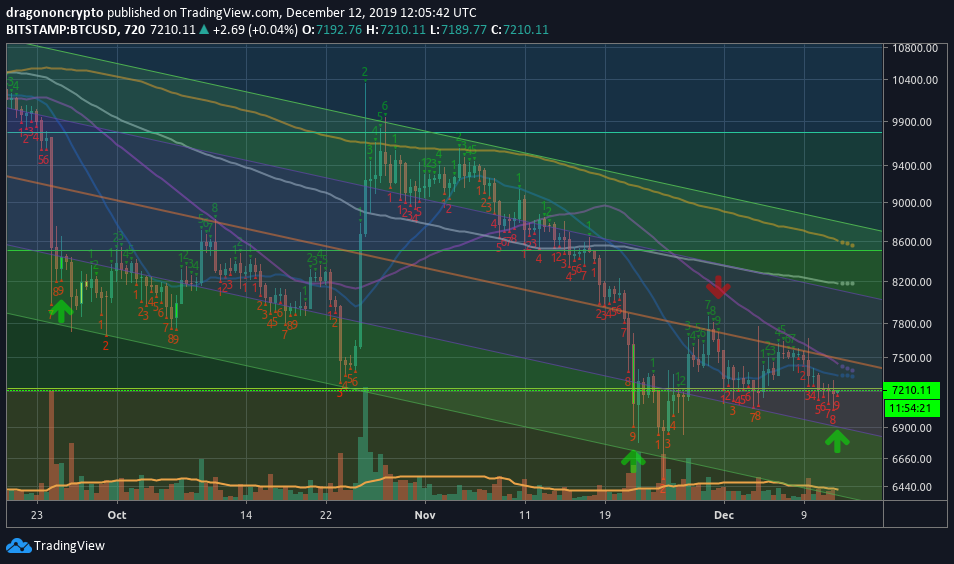The width and height of the screenshot is (954, 564).
Task: Click the 9000.00 price axis label
Action: point(911,203)
